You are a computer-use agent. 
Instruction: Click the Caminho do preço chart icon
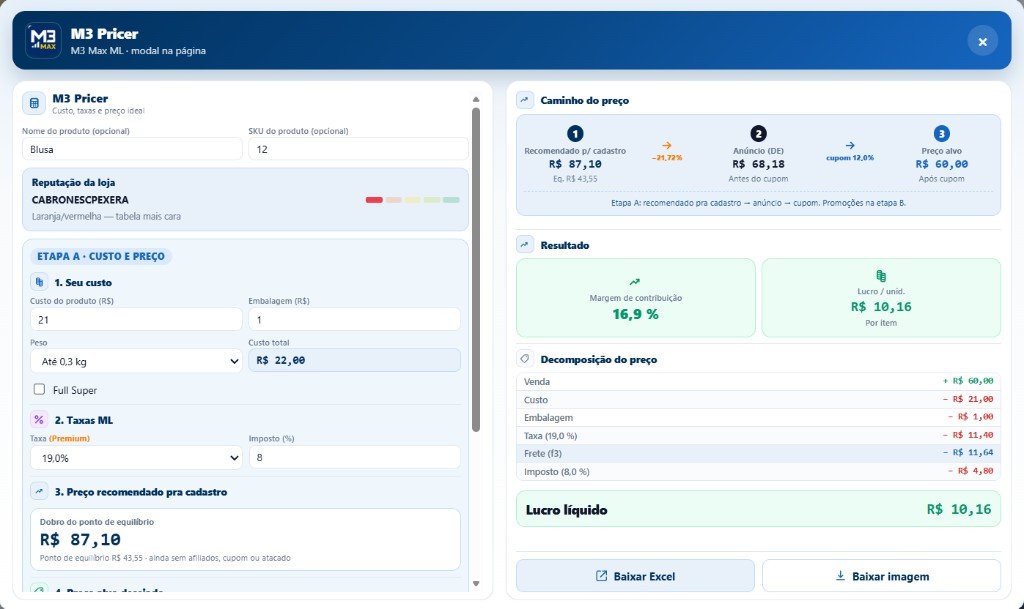(524, 100)
